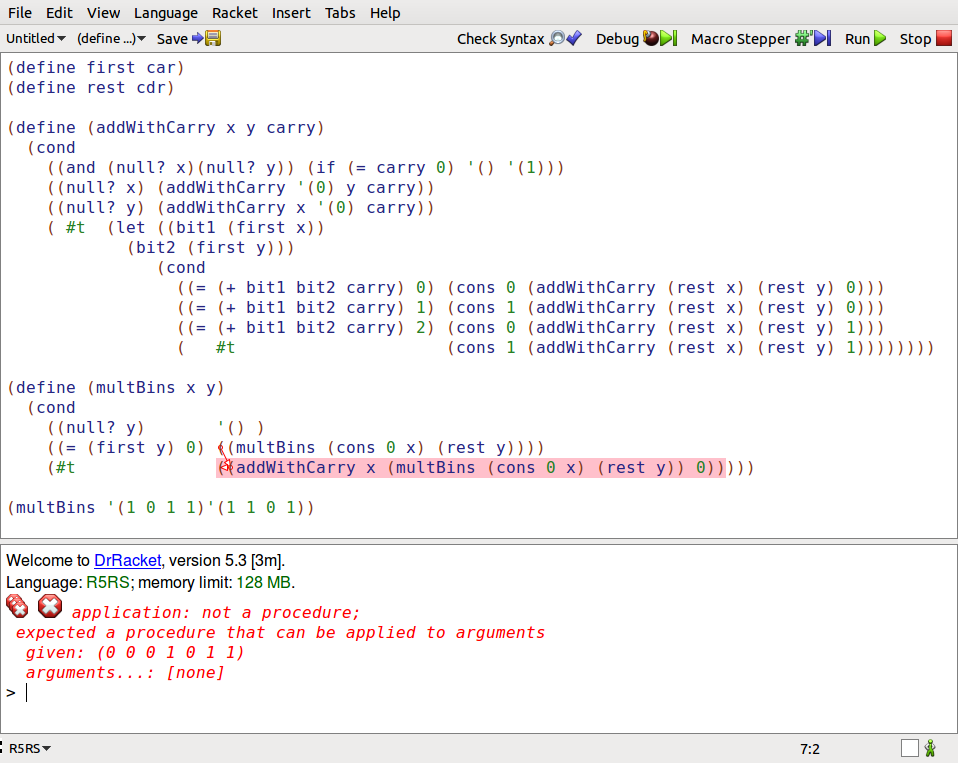
Task: Click the white status box beside running man
Action: pos(909,748)
